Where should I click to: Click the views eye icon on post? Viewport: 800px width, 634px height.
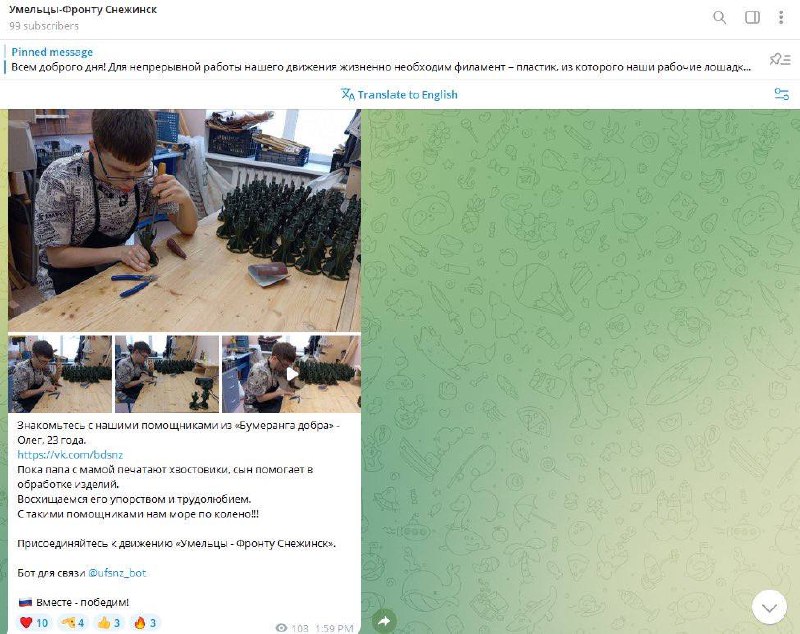coord(281,628)
